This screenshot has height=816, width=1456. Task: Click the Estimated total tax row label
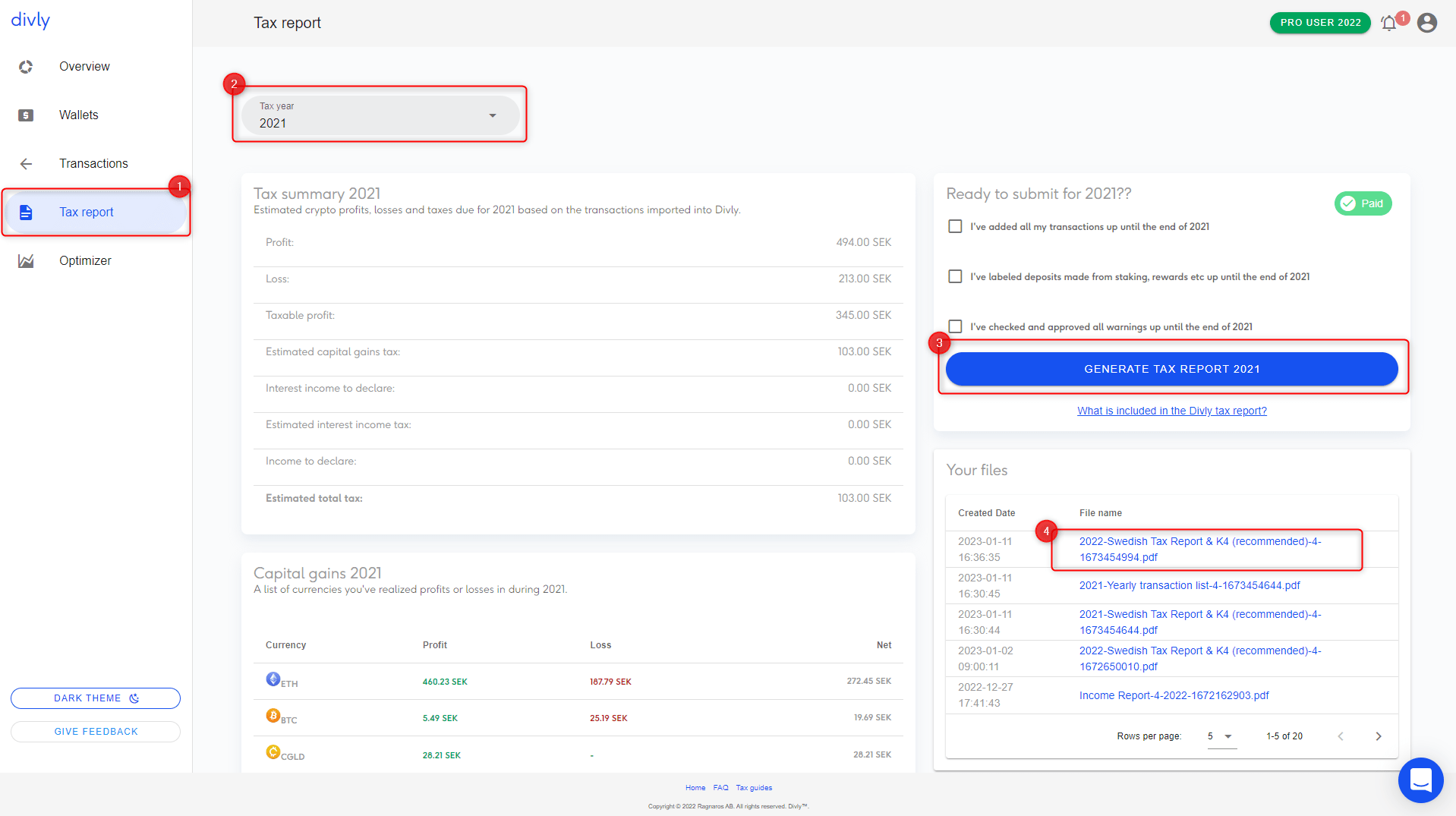314,499
